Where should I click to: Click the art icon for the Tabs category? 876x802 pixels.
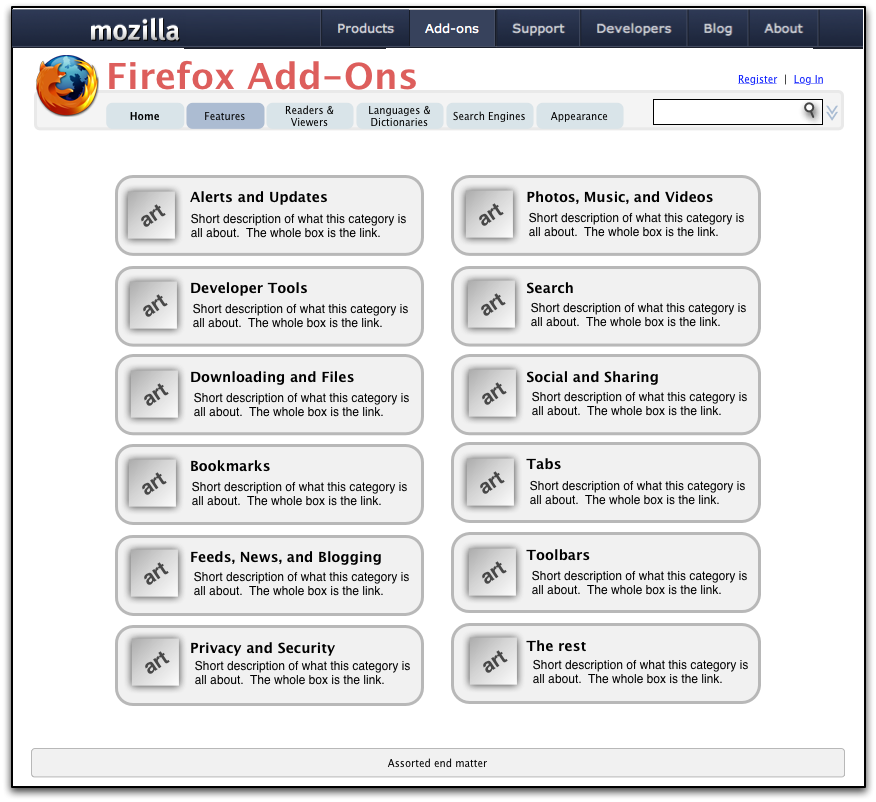pyautogui.click(x=491, y=482)
